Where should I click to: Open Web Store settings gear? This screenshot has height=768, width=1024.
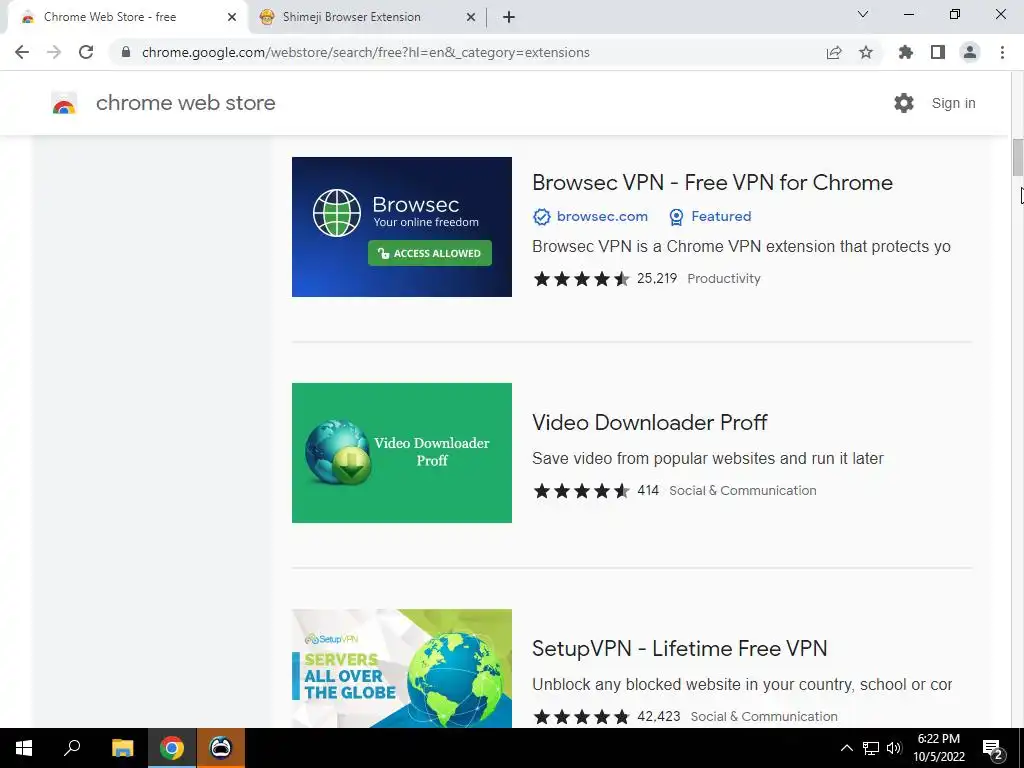click(904, 103)
